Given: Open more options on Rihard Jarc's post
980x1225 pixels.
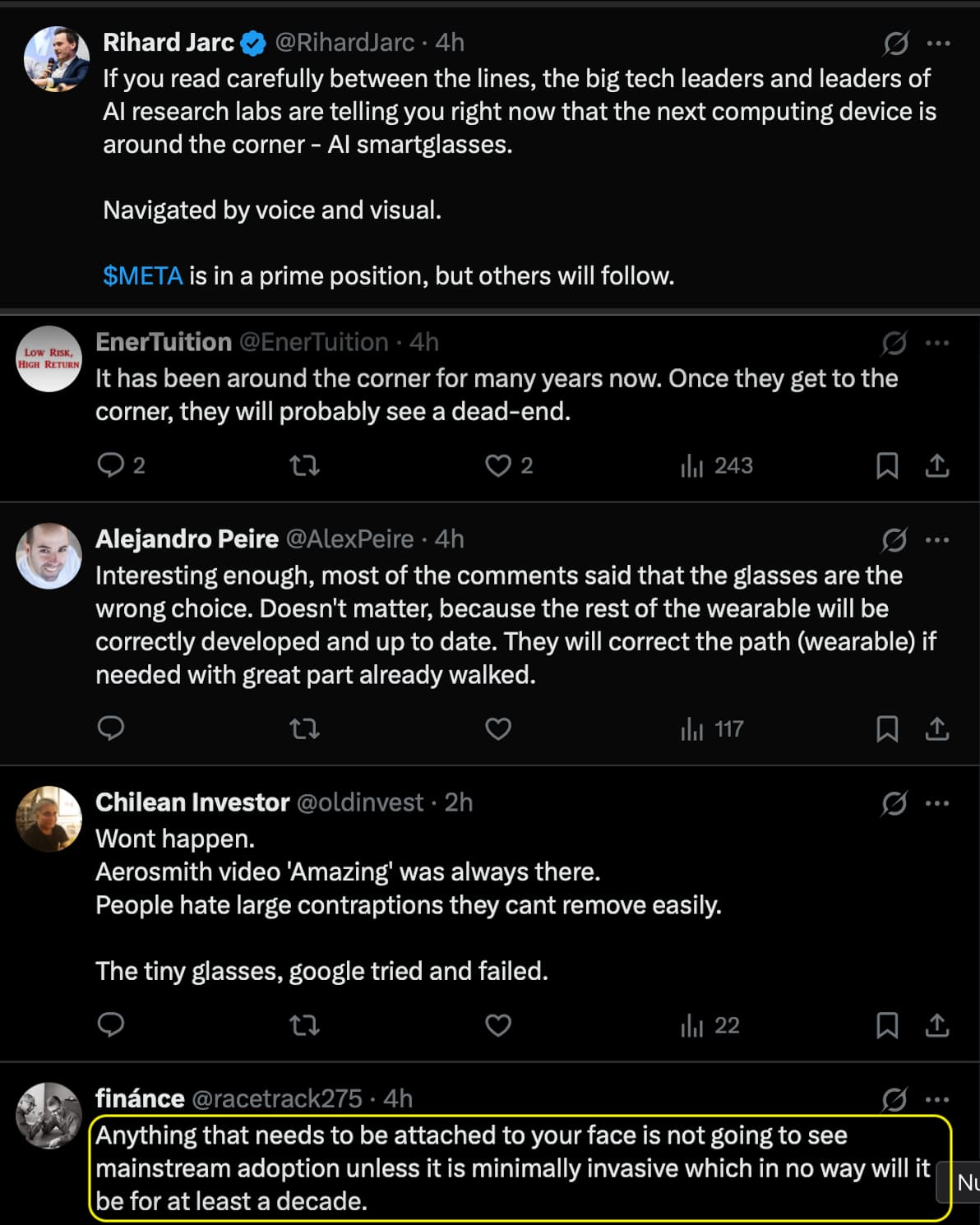Looking at the screenshot, I should point(938,43).
